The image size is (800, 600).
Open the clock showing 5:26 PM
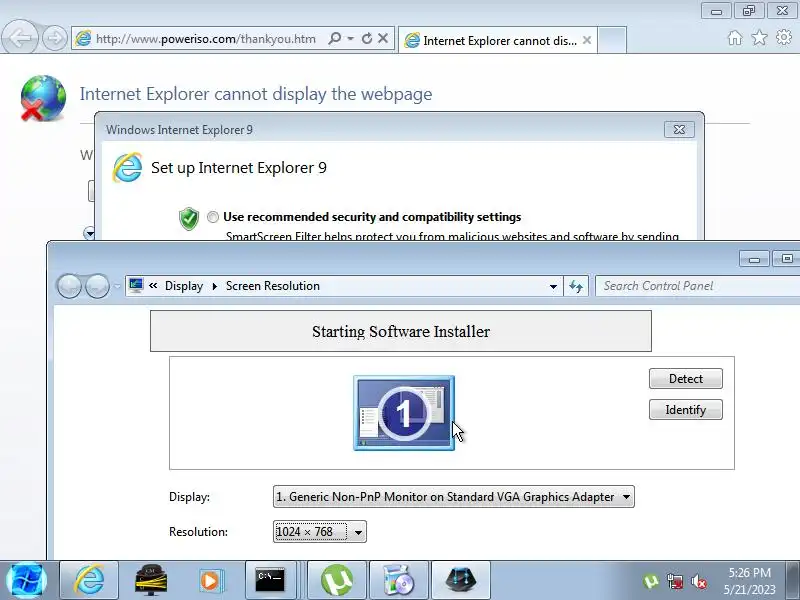coord(749,581)
